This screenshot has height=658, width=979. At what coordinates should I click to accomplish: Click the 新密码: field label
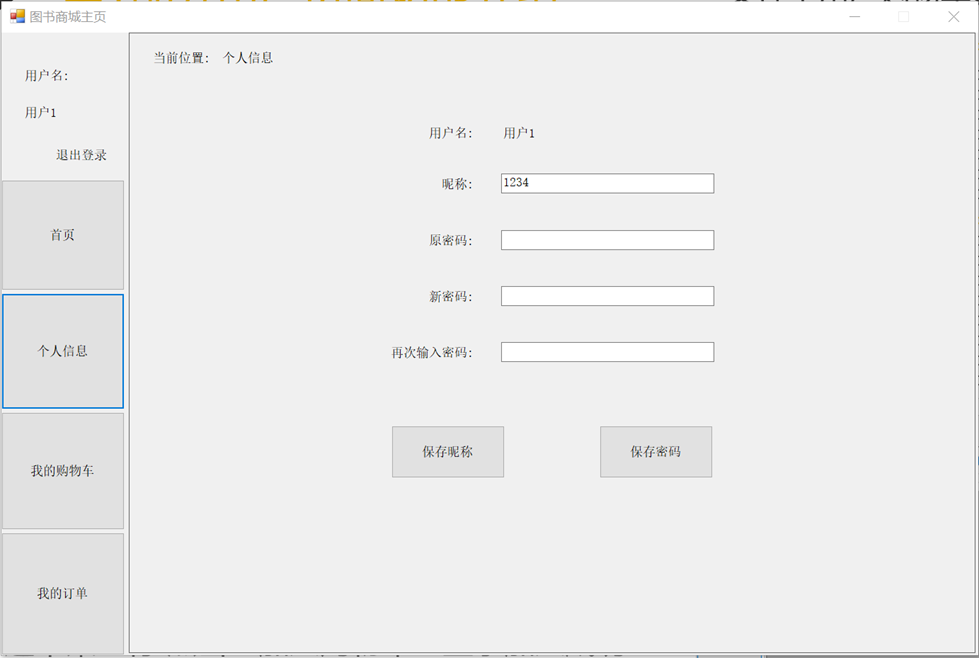450,297
